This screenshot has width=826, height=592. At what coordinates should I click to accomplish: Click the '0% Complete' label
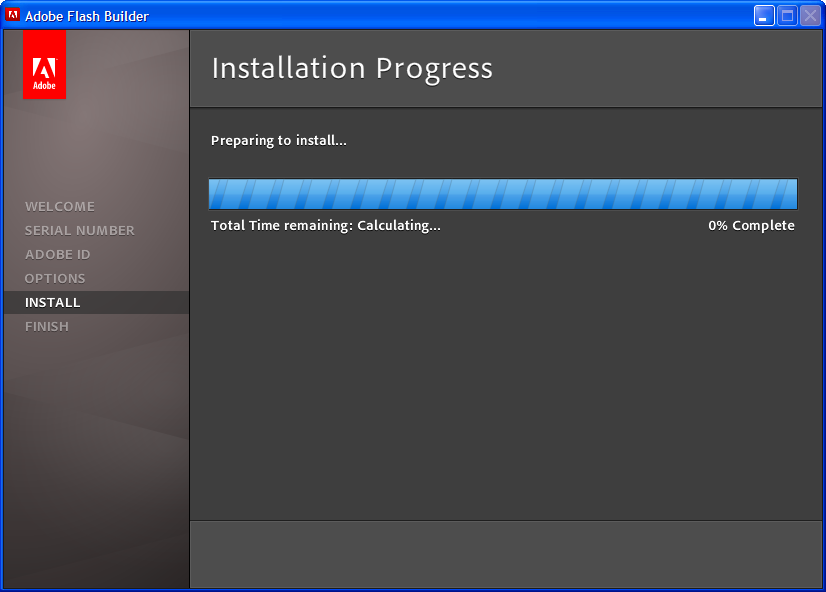751,225
